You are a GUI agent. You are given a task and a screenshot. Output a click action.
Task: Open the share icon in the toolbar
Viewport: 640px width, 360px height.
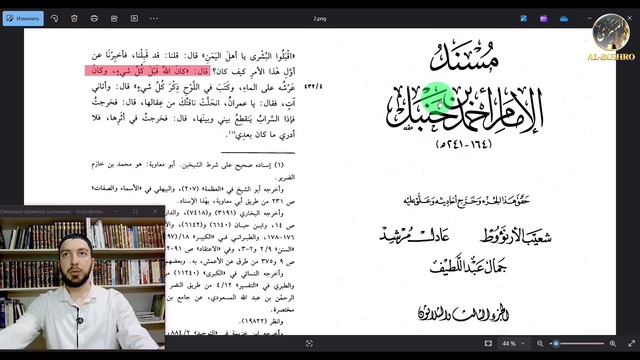(x=114, y=18)
